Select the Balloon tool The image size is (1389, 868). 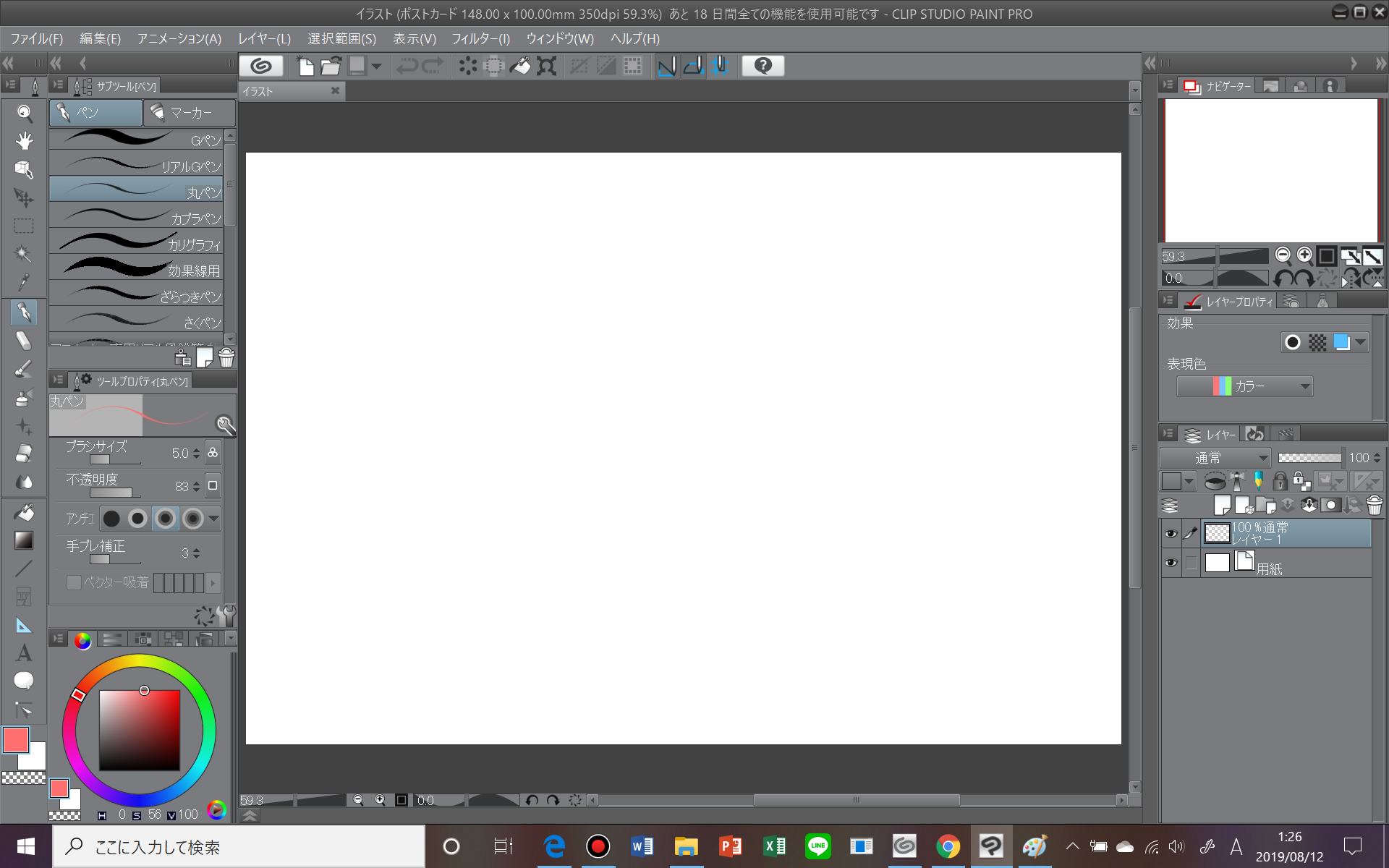click(x=23, y=681)
